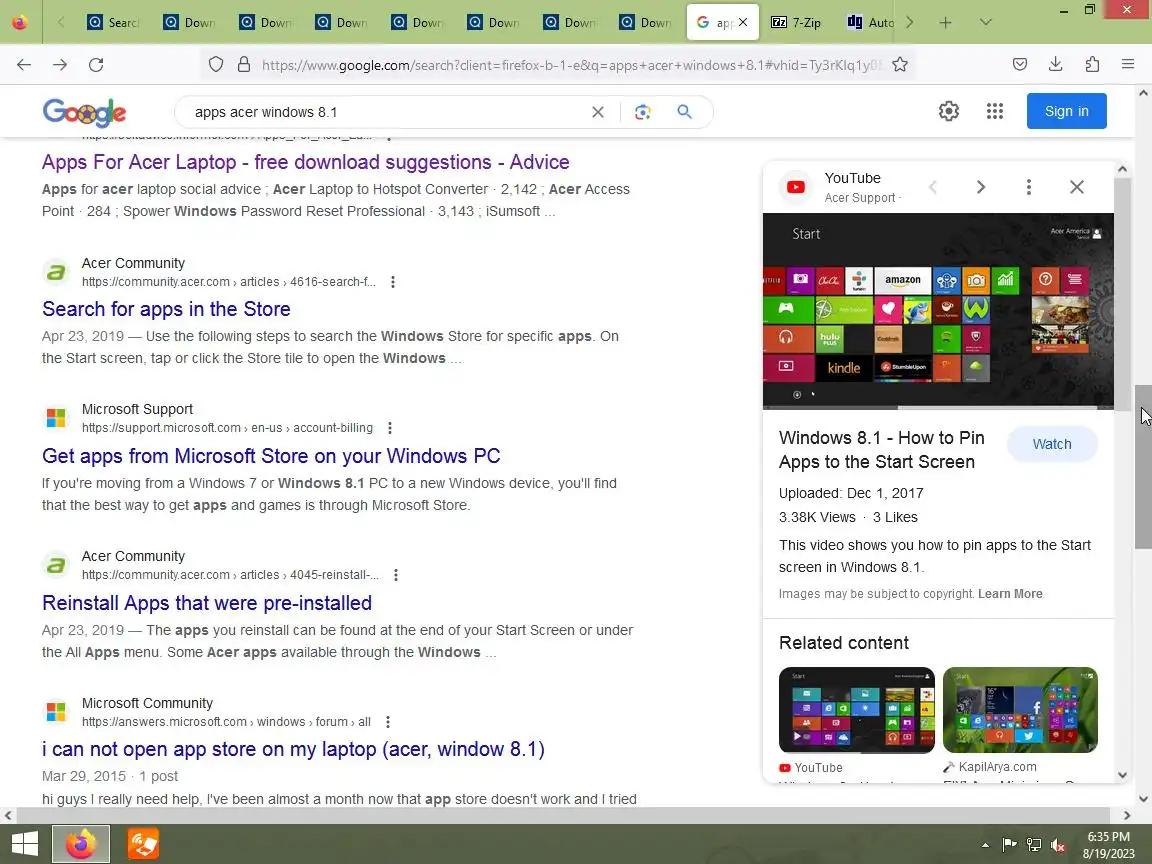Open the network icon in the system tray

[1034, 846]
